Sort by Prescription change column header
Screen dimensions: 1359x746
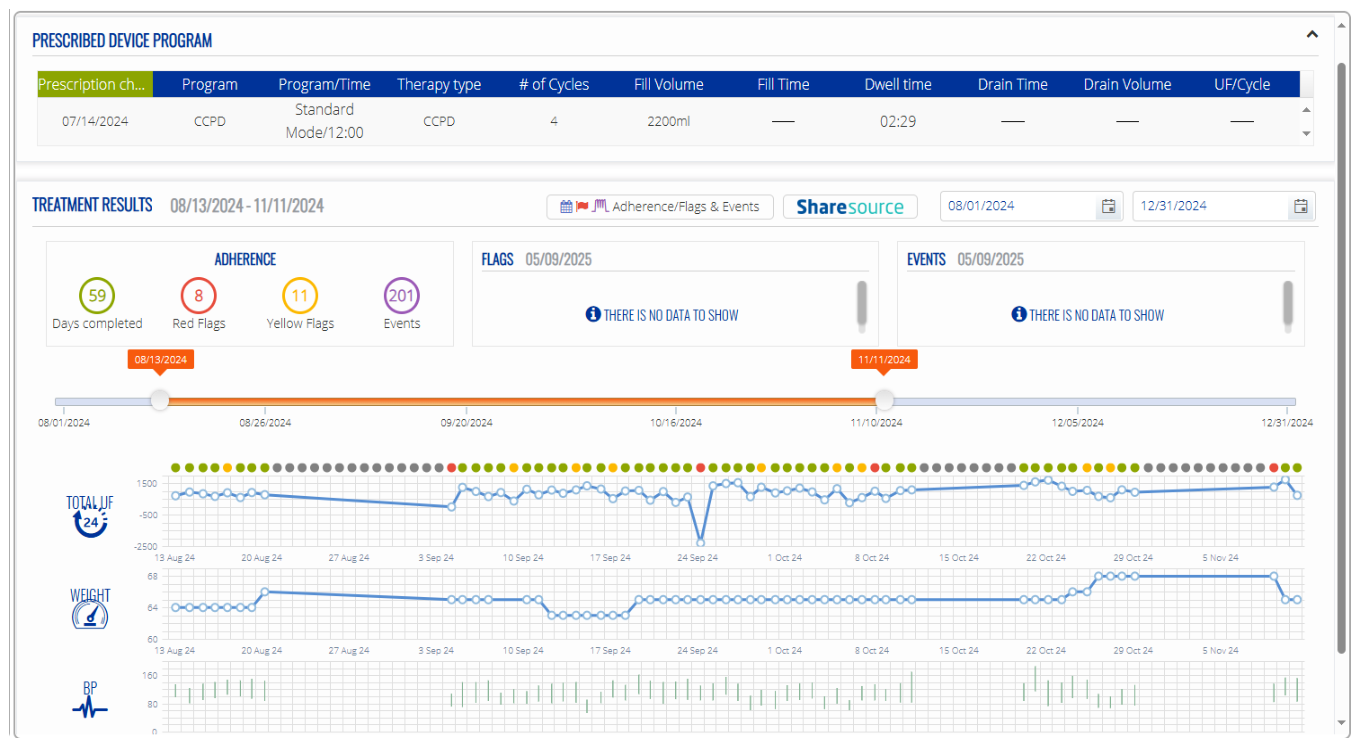[x=95, y=84]
